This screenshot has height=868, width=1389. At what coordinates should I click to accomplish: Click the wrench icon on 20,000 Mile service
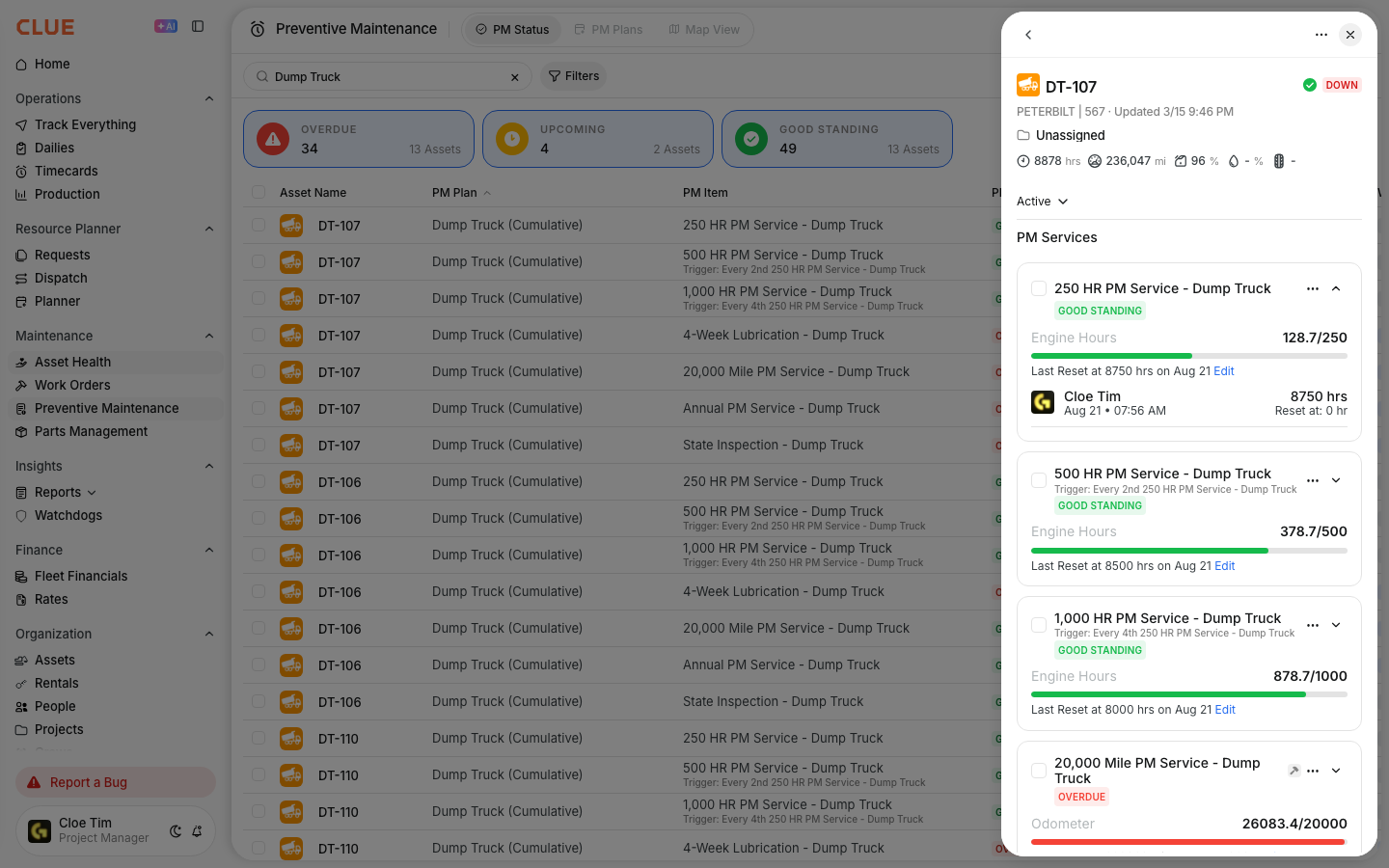[1294, 771]
